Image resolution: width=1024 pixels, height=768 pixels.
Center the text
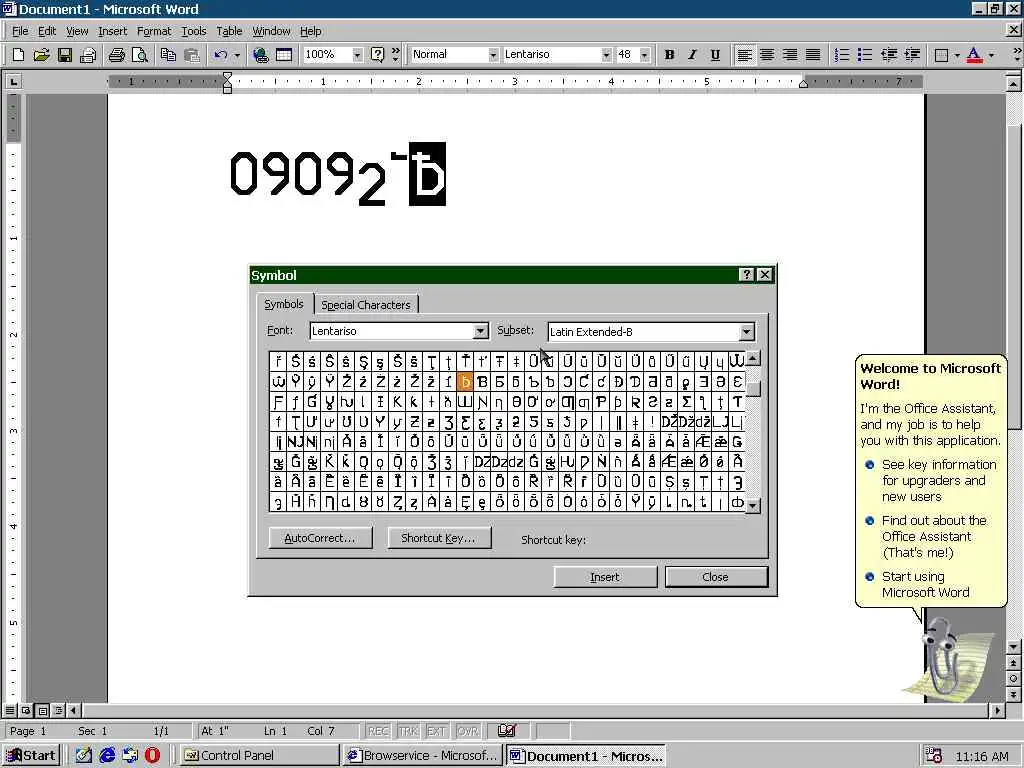click(x=767, y=55)
